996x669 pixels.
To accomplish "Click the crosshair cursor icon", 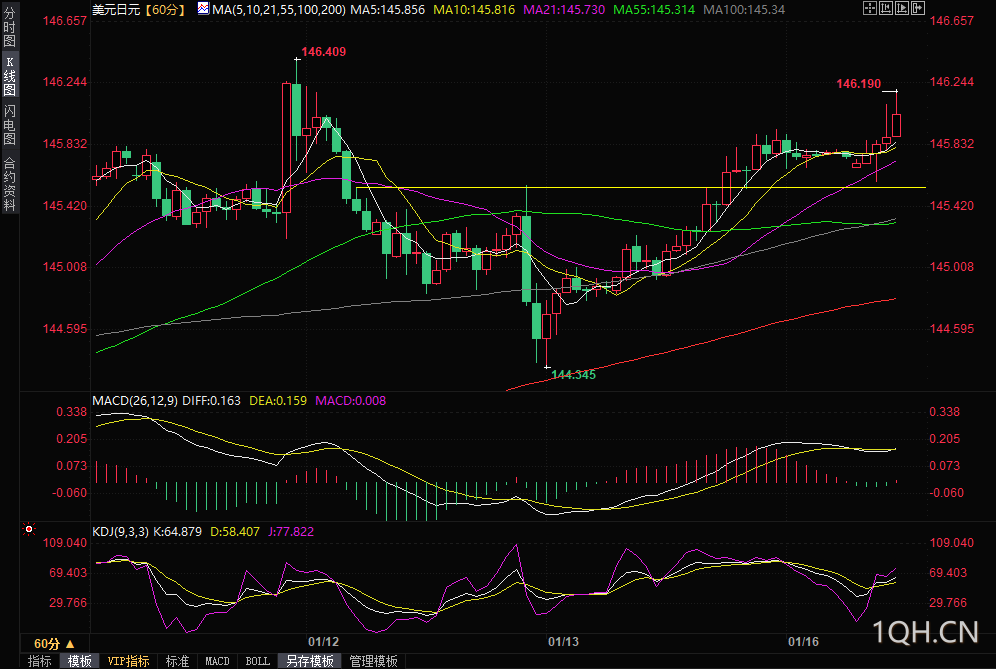I will pos(870,8).
